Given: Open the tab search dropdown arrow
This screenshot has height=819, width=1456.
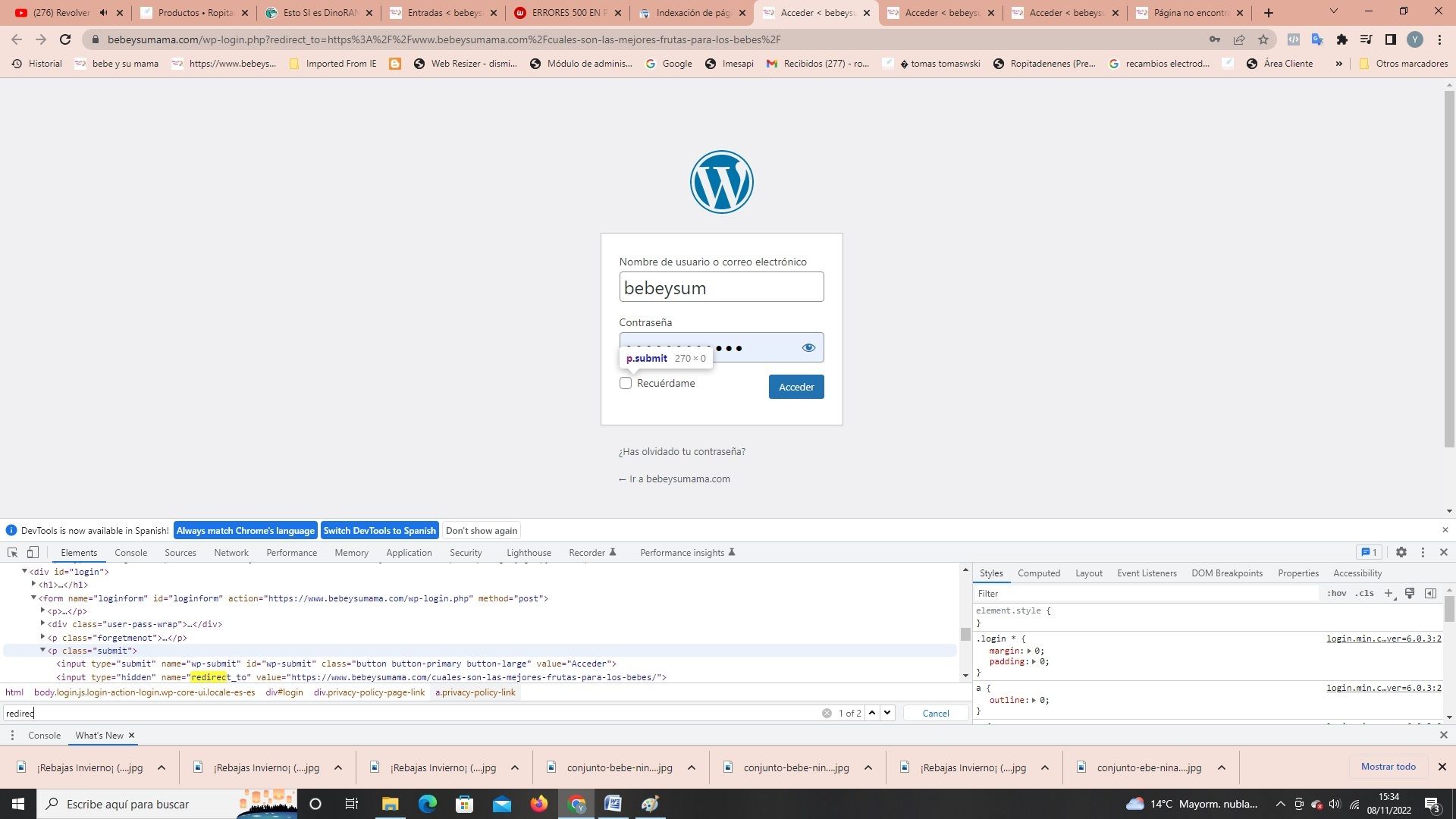Looking at the screenshot, I should (1334, 11).
